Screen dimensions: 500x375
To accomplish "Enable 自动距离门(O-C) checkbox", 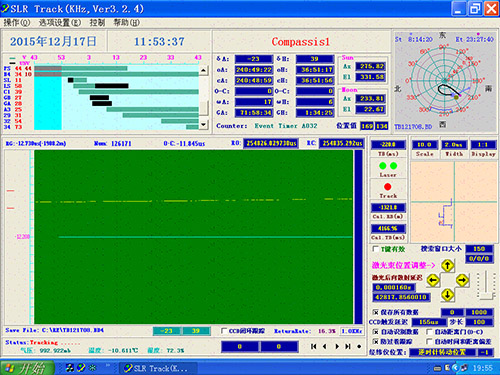I will click(x=430, y=332).
